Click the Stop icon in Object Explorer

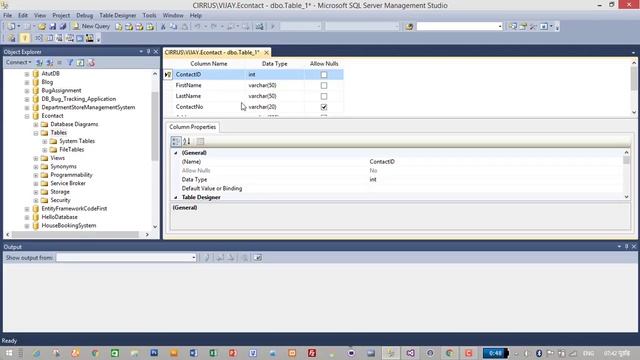tap(60, 62)
